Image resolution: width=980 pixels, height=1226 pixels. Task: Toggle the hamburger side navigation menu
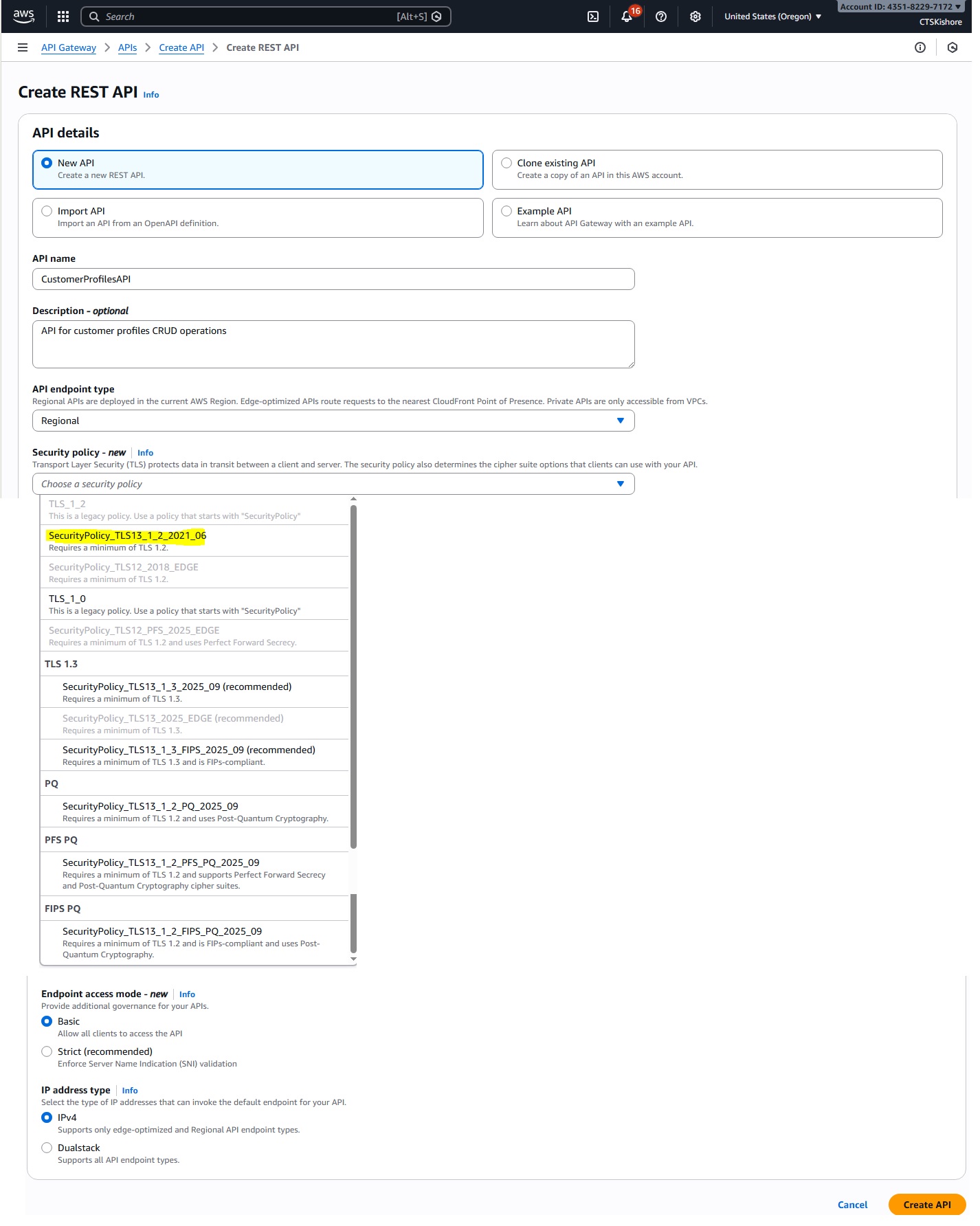click(23, 47)
